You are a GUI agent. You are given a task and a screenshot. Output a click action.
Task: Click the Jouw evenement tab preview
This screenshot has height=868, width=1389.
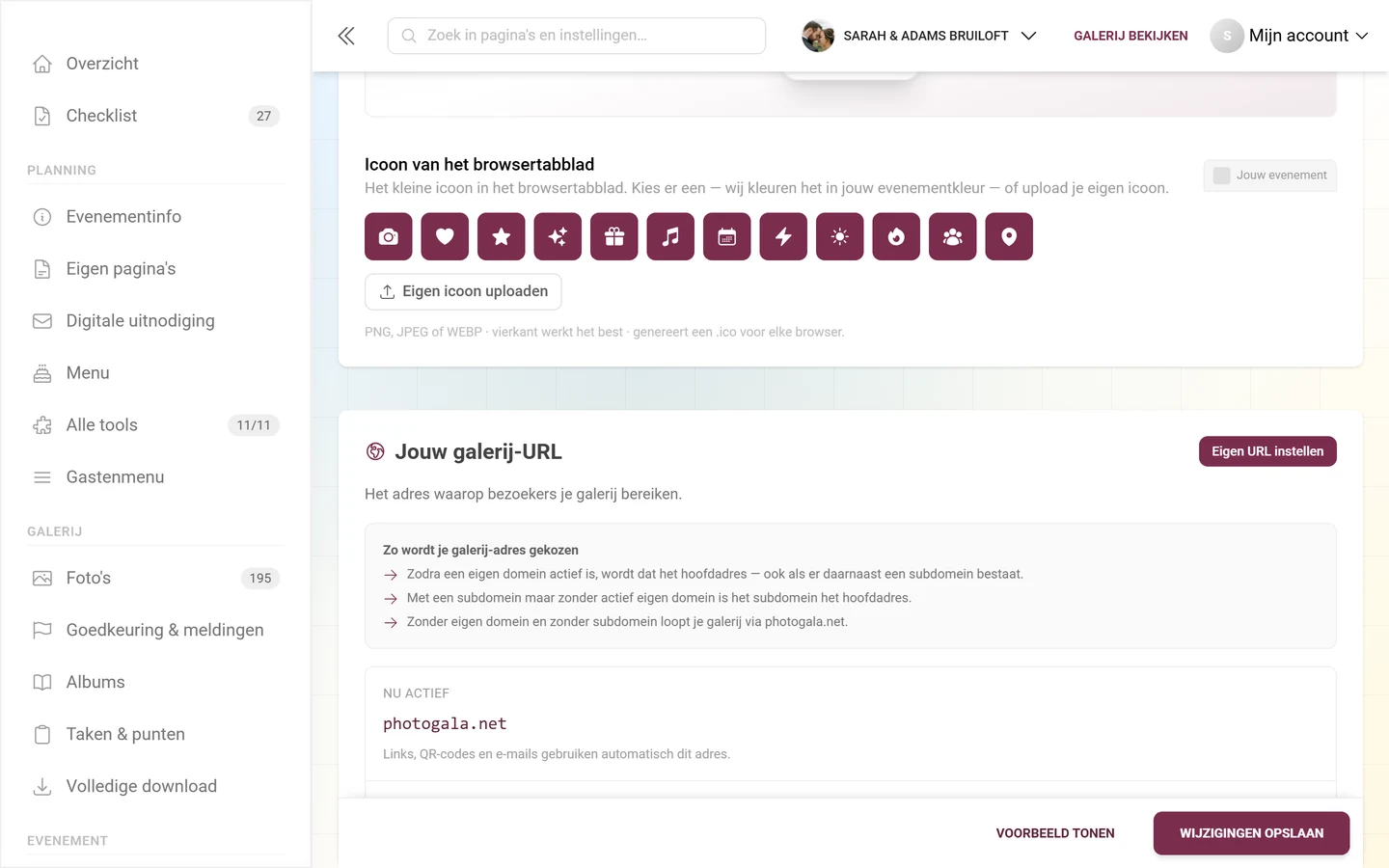click(1269, 176)
